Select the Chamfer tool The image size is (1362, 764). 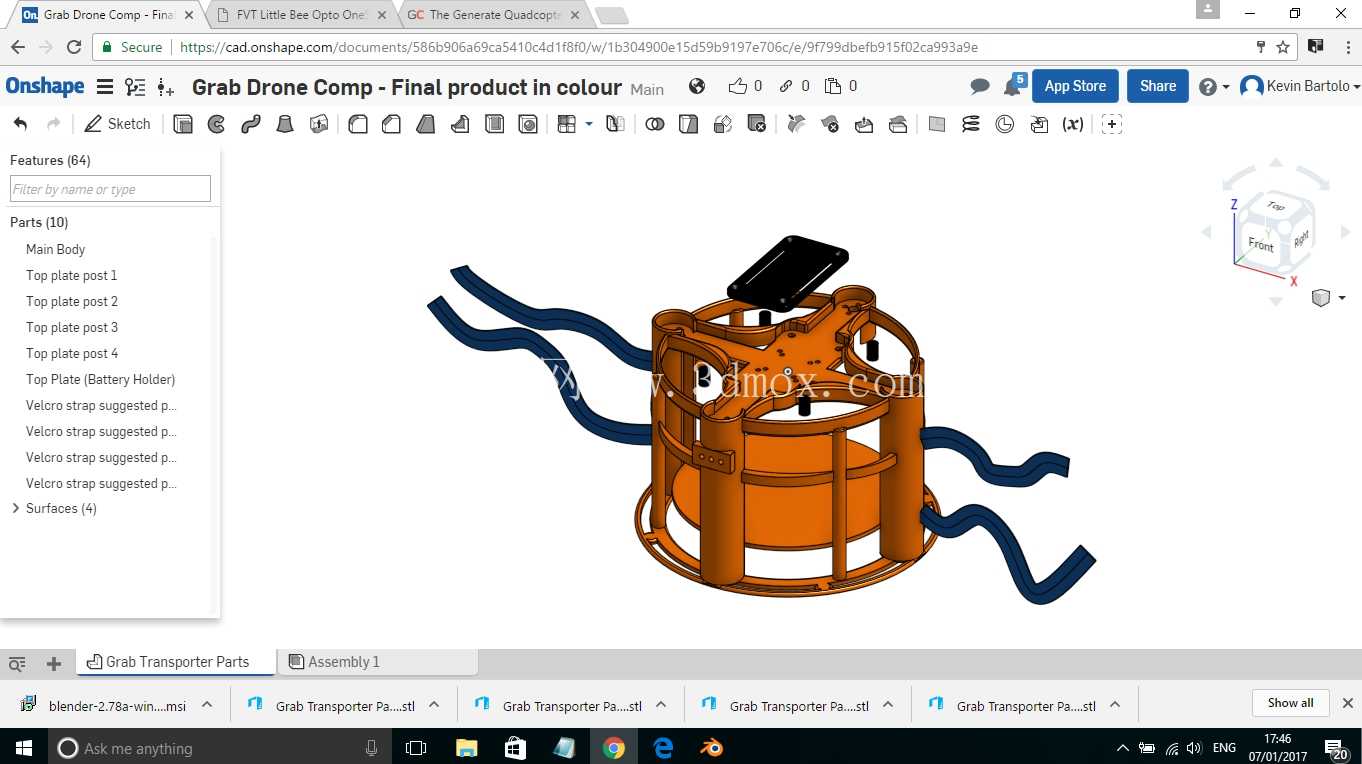coord(392,124)
